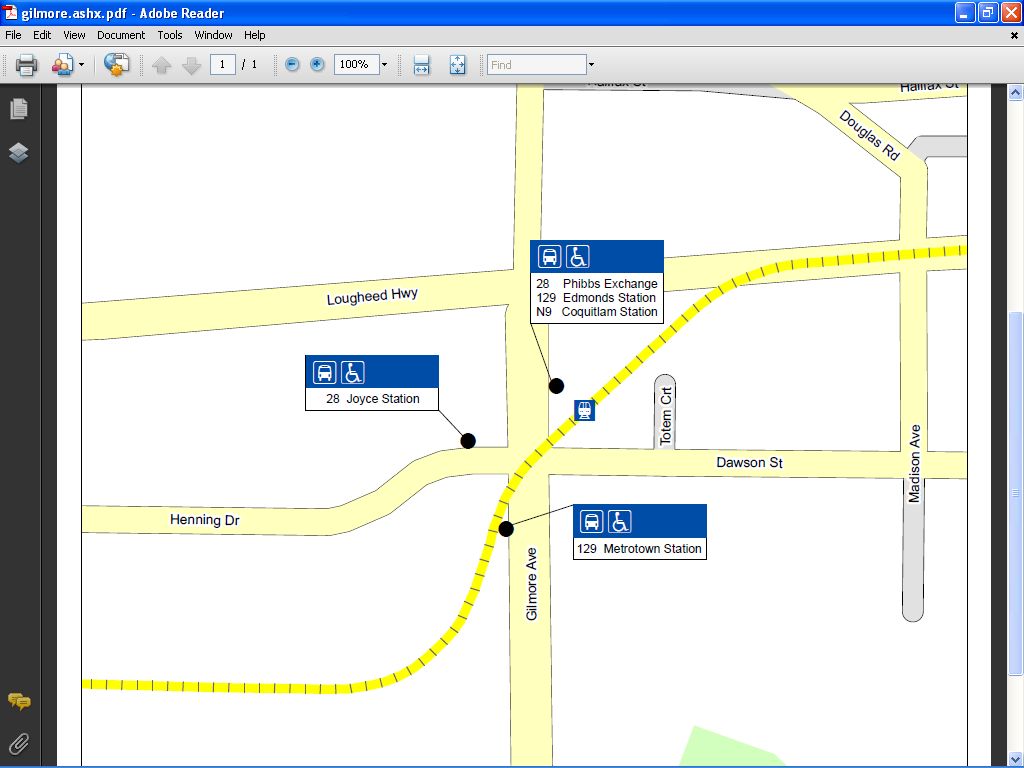Screen dimensions: 1024x768
Task: Click the 'Madison Ave' street label
Action: [x=914, y=464]
